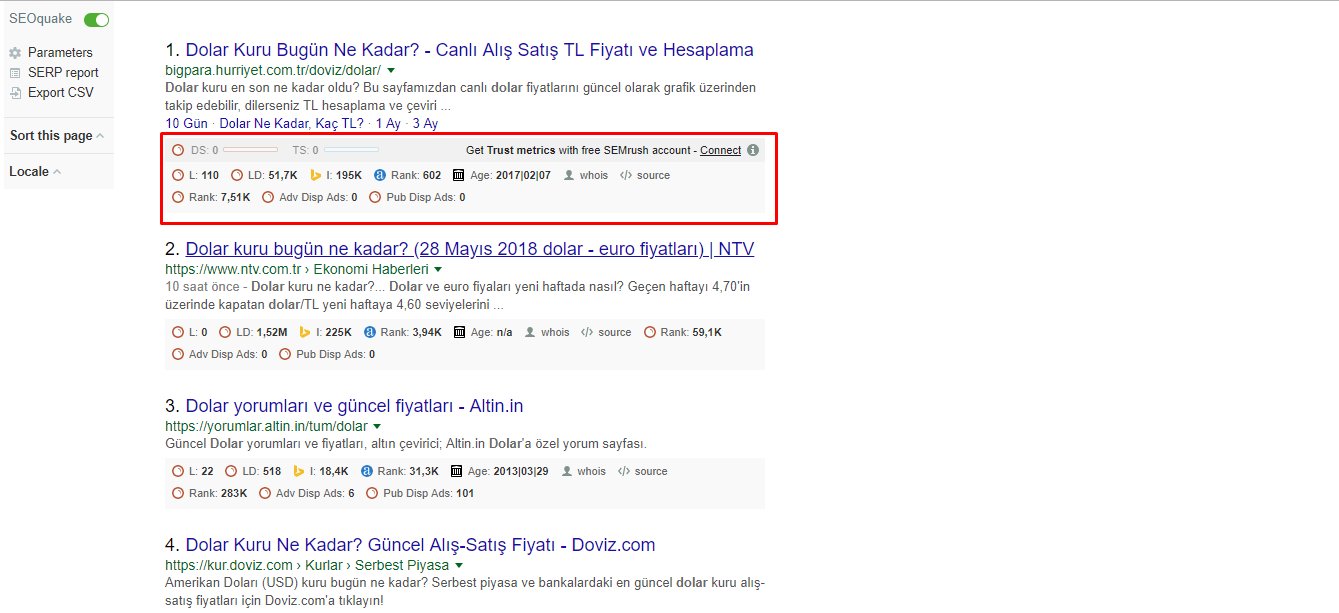Open Adv Disp Ads metric in NTV result
The image size is (1339, 613).
click(x=220, y=354)
